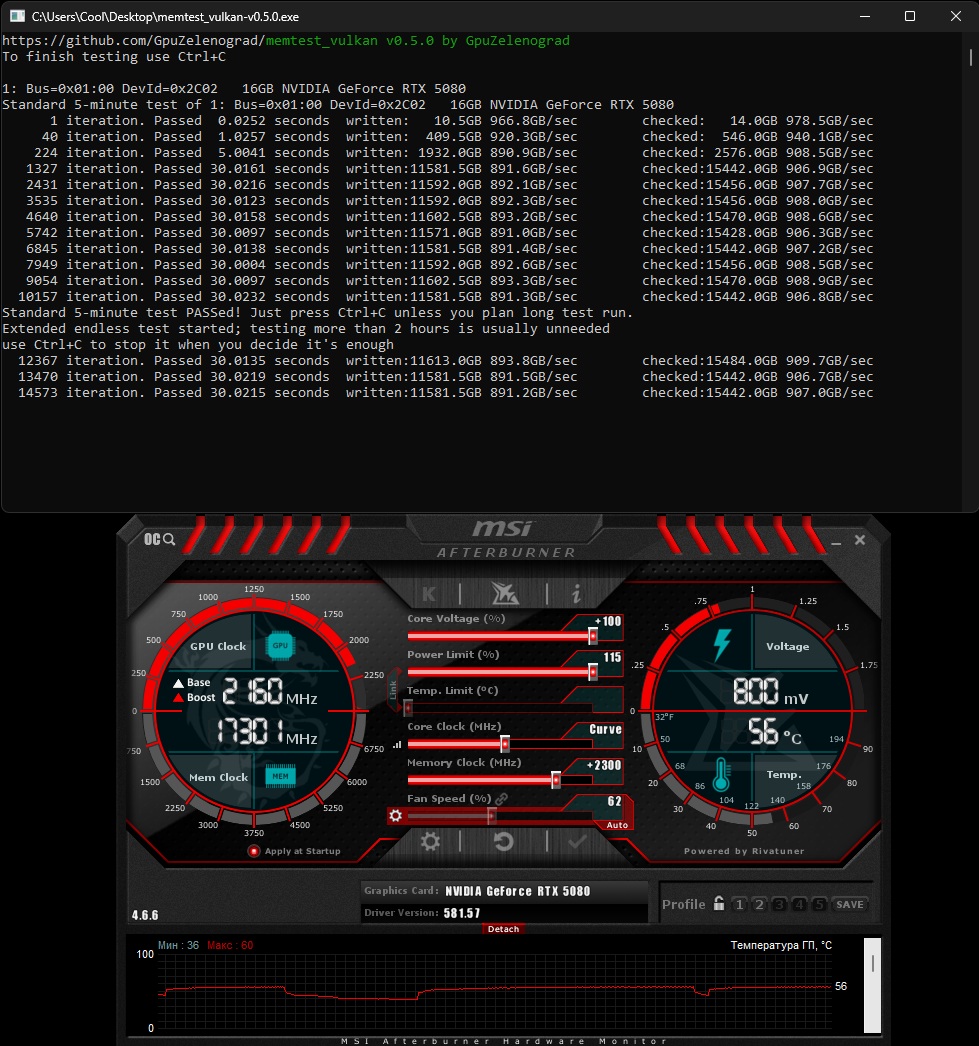Toggle the fan speed link icon
979x1046 pixels.
tap(502, 799)
